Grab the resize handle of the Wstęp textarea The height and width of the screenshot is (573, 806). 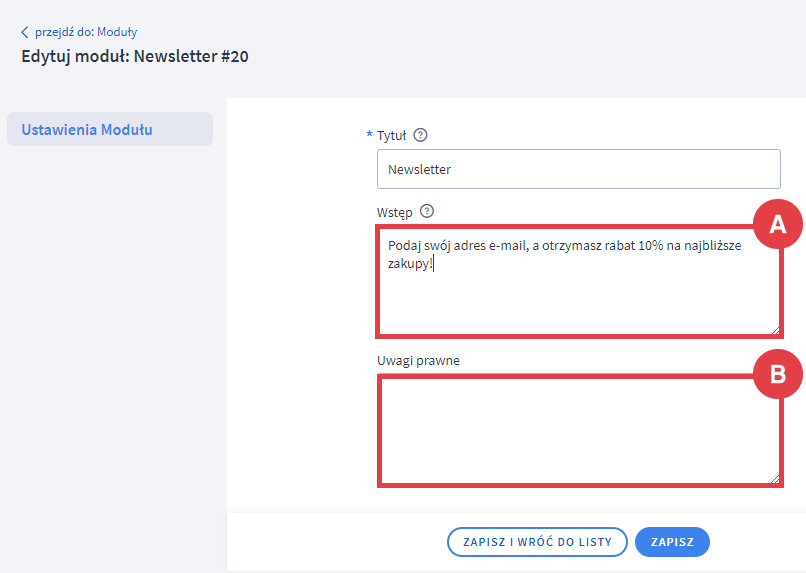point(774,329)
